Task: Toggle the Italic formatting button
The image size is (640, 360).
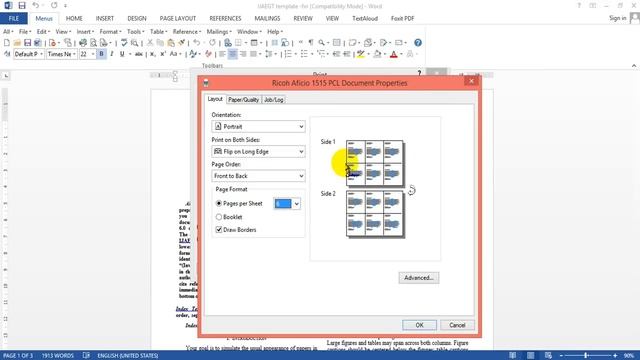Action: [112, 54]
